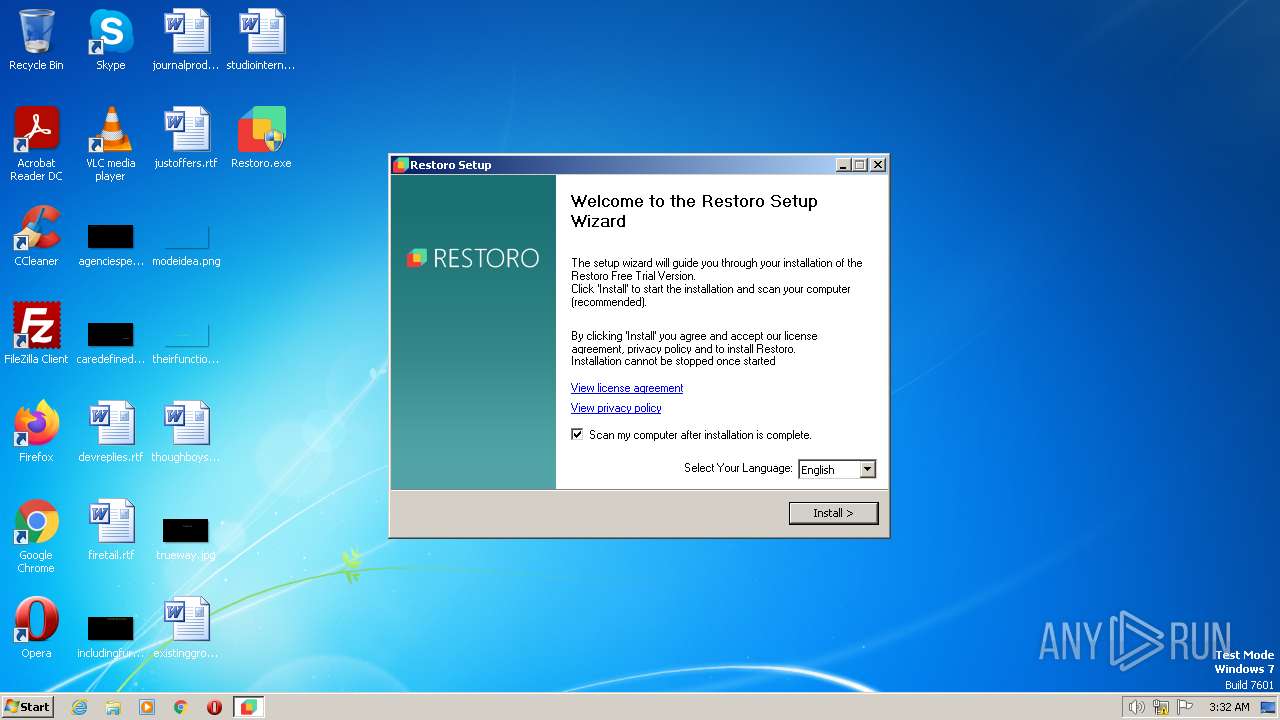The height and width of the screenshot is (720, 1280).
Task: Select the journalprod document icon
Action: (x=186, y=40)
